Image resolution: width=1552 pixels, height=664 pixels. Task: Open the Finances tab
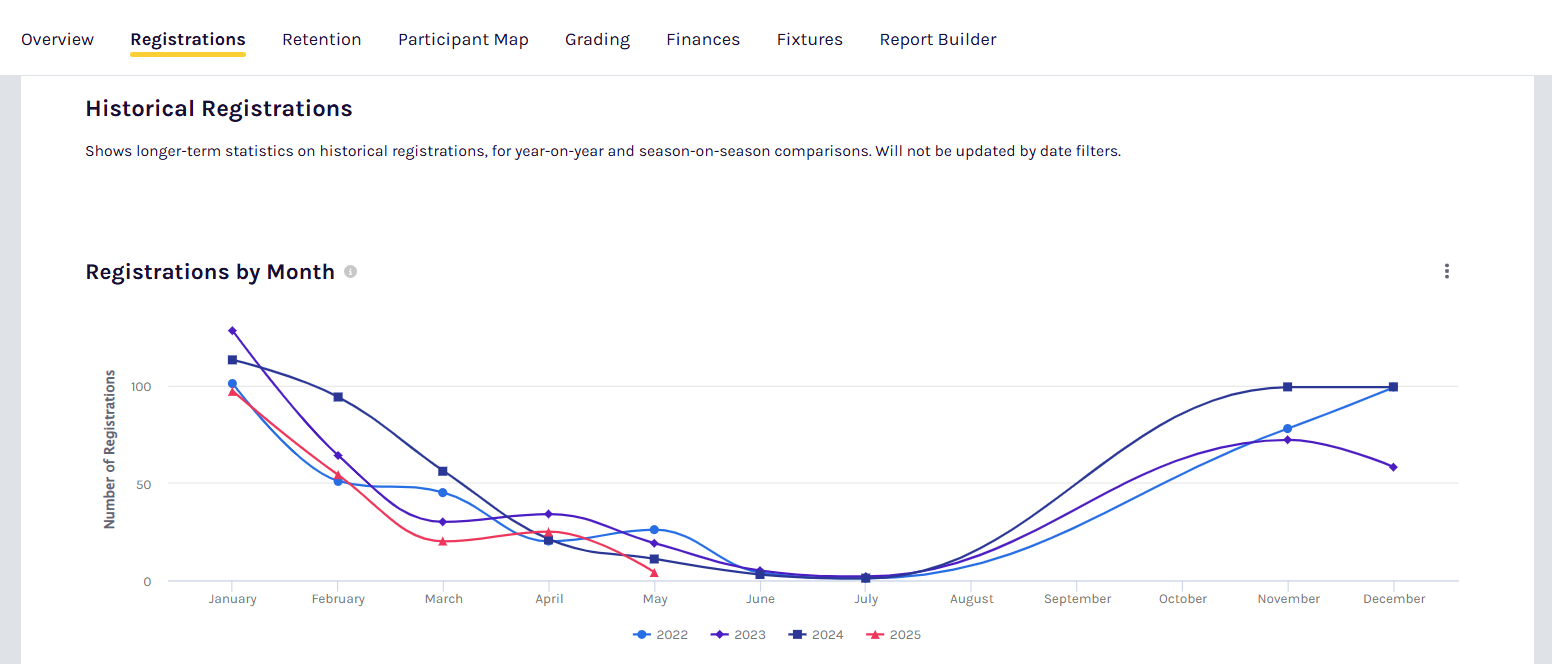703,40
